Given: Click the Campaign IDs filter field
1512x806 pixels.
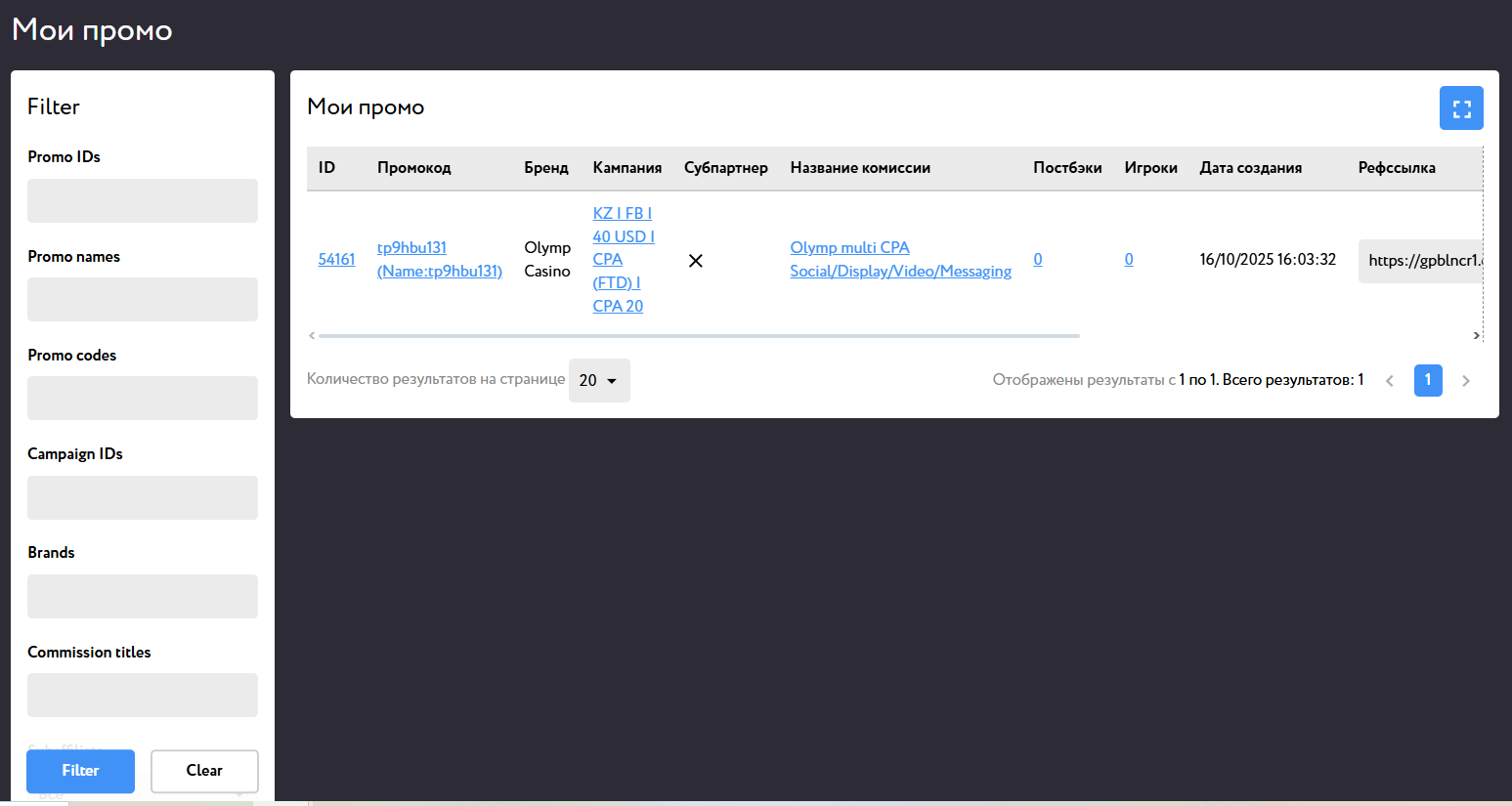Looking at the screenshot, I should coord(143,498).
